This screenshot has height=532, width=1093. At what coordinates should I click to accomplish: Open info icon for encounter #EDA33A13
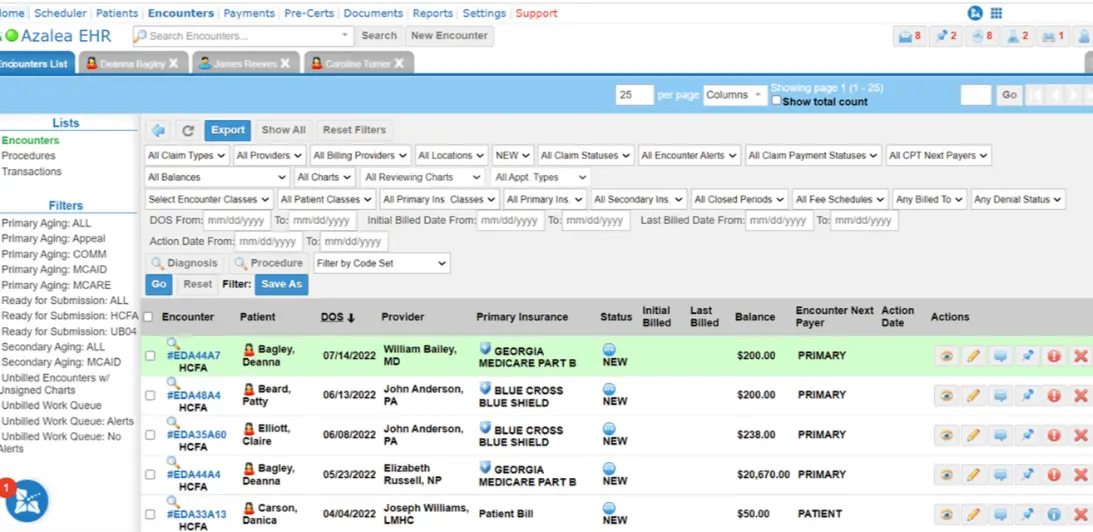pyautogui.click(x=1053, y=515)
